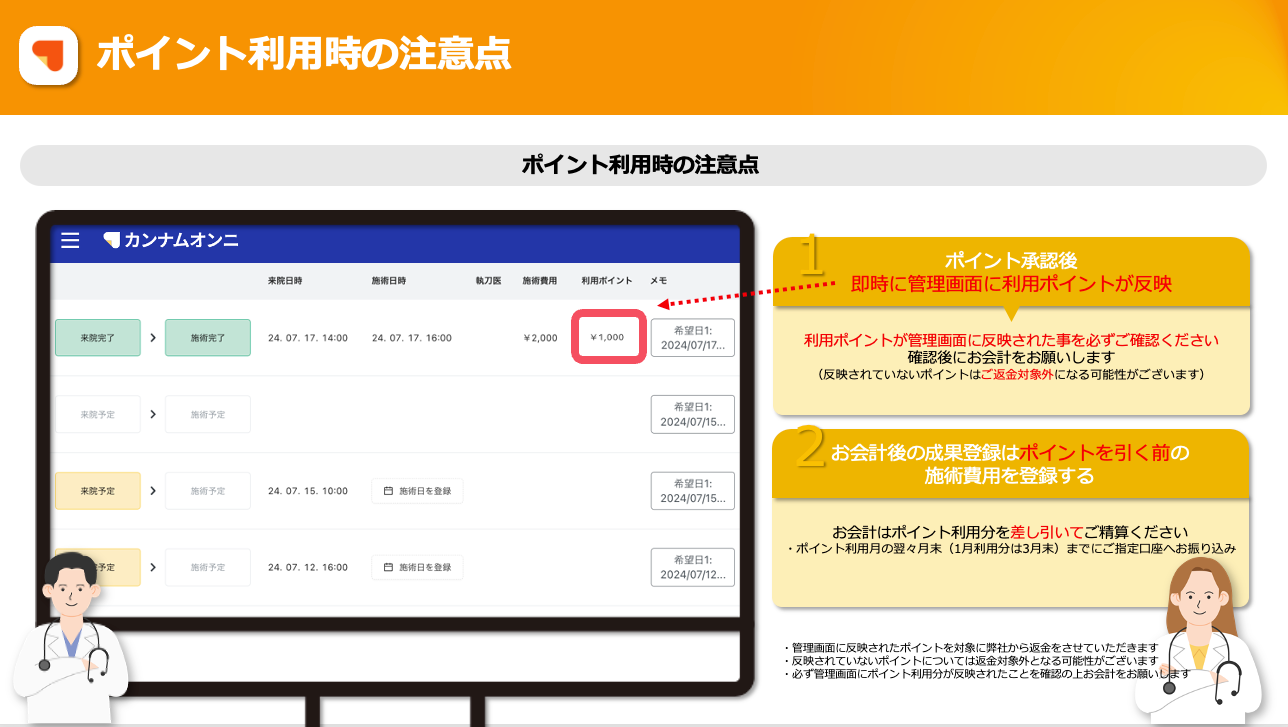Click お会計はポイント利用分を差し引いてご精算ください
The height and width of the screenshot is (727, 1288).
click(1011, 532)
